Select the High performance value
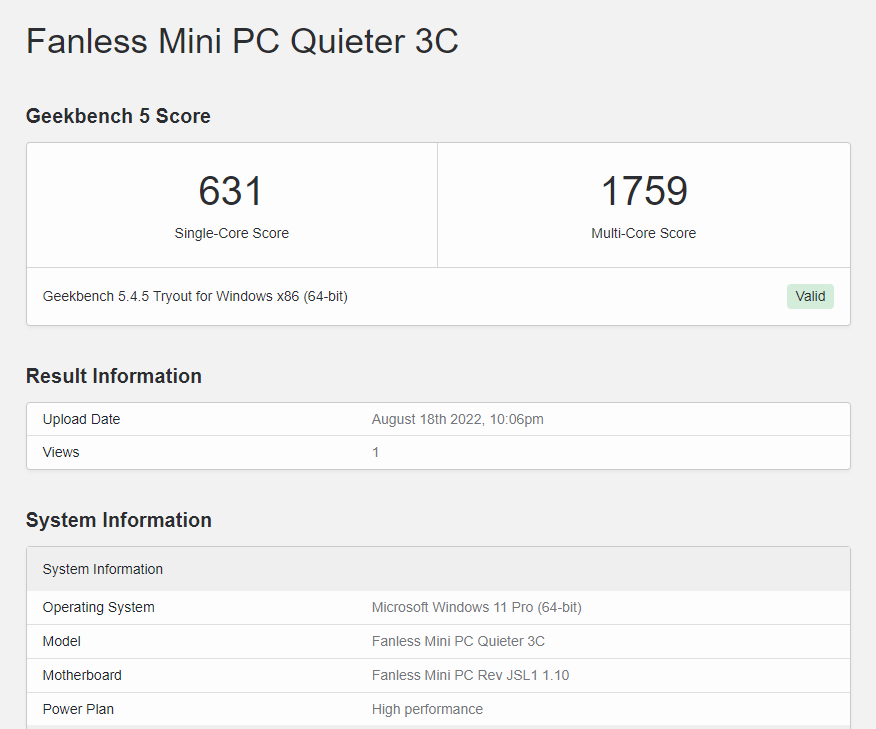This screenshot has height=729, width=876. tap(427, 709)
